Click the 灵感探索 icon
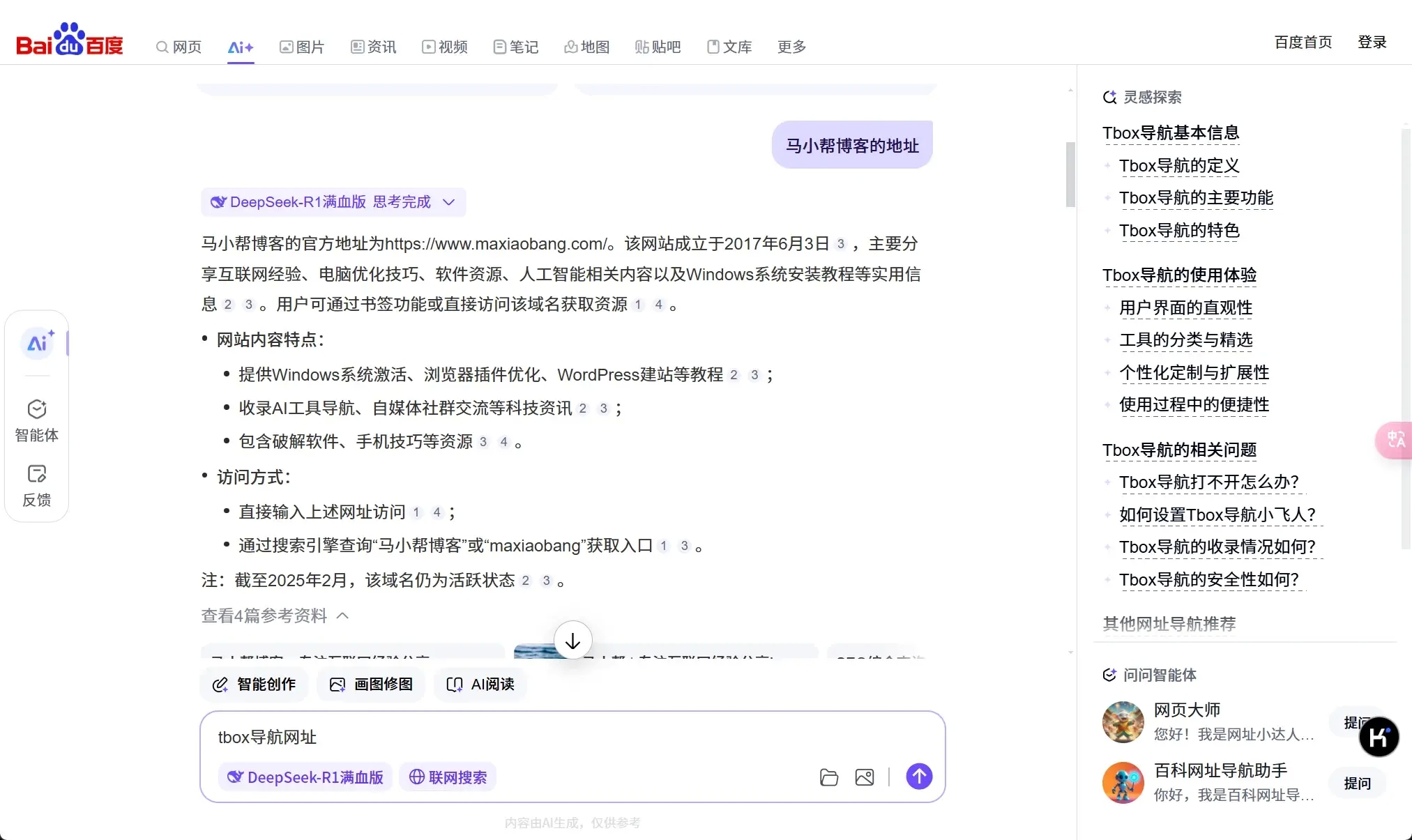The image size is (1412, 840). [1109, 98]
